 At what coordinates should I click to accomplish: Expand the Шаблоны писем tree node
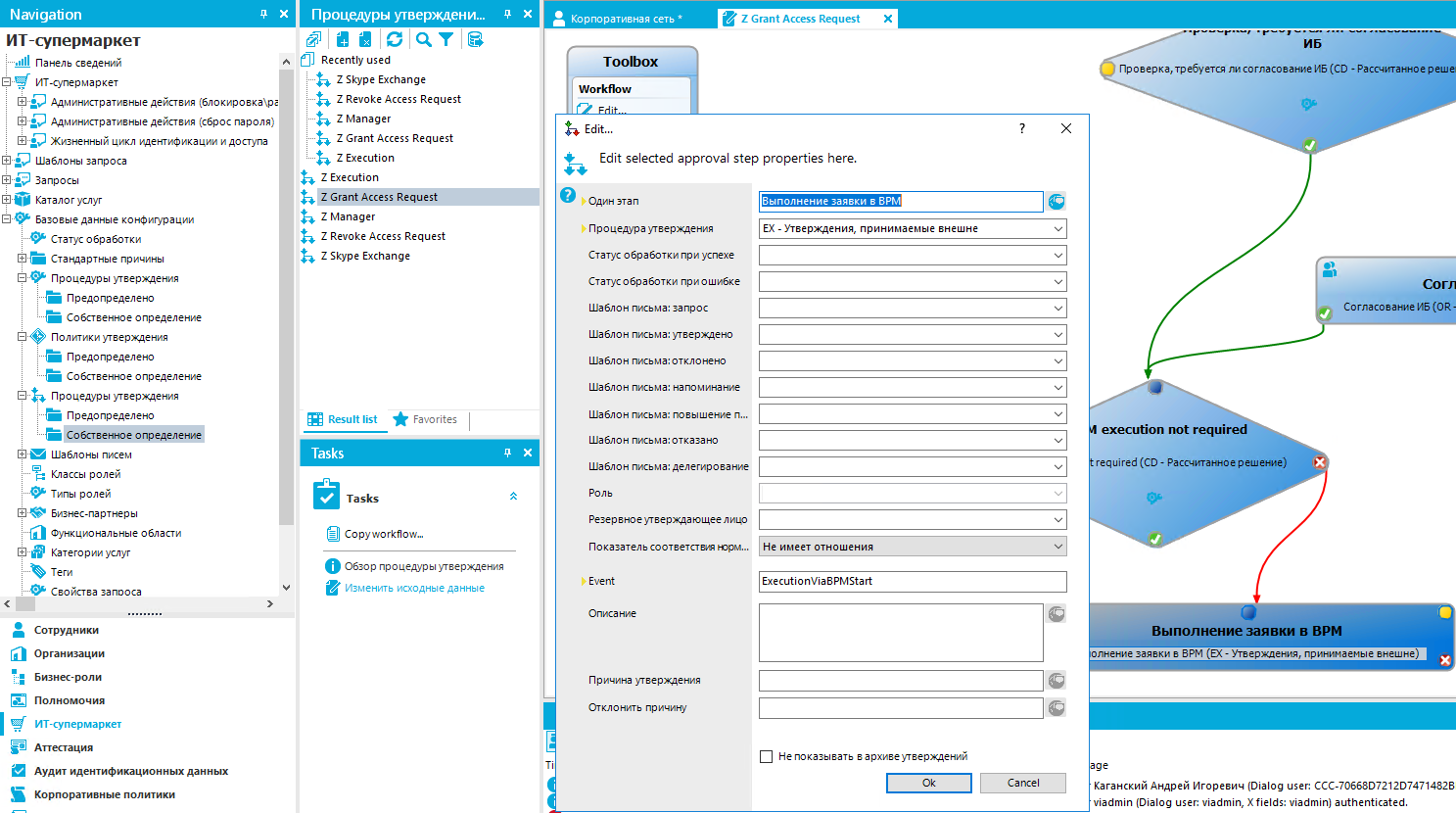coord(22,454)
